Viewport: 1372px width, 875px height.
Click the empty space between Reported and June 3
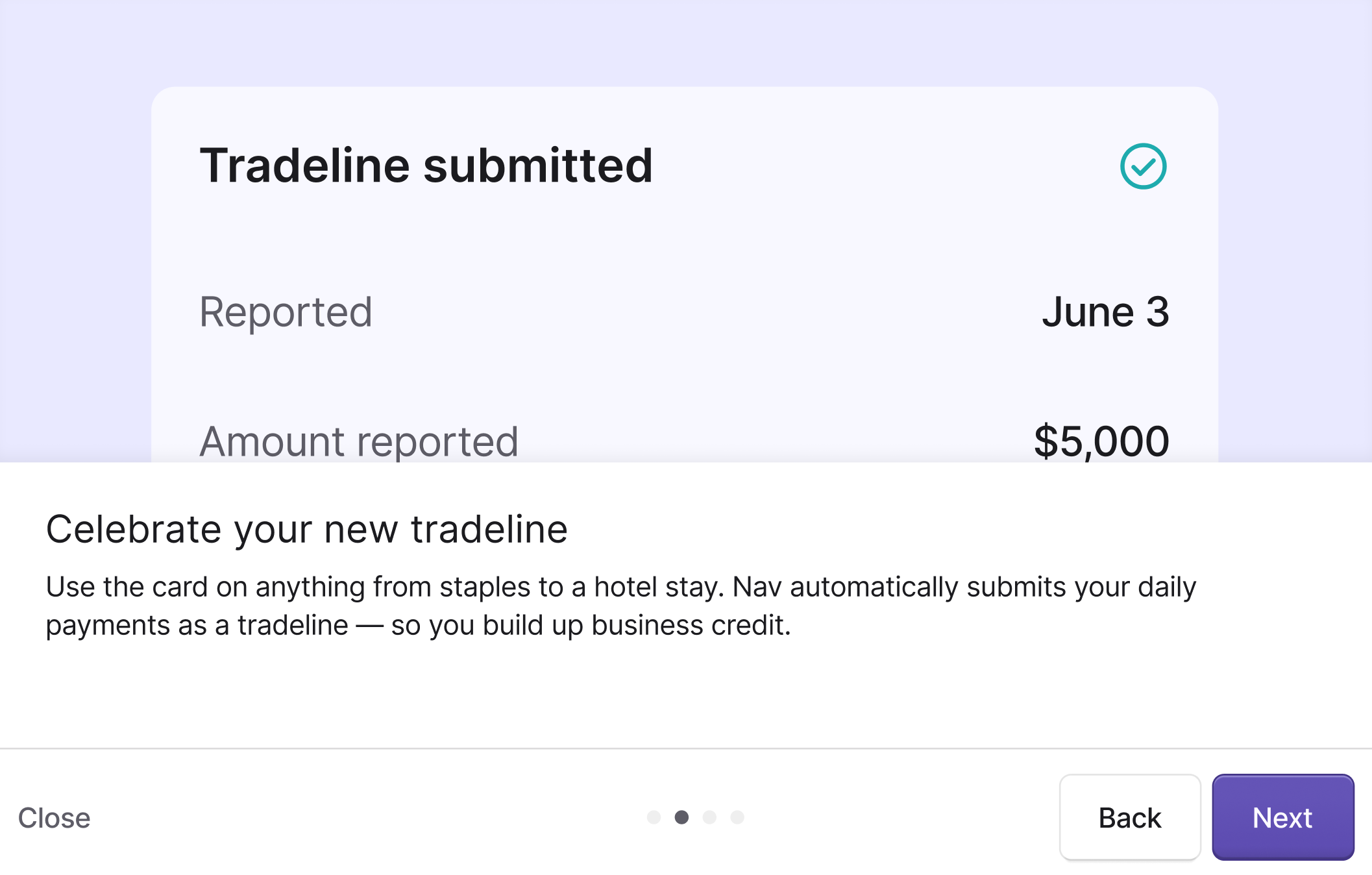point(707,312)
